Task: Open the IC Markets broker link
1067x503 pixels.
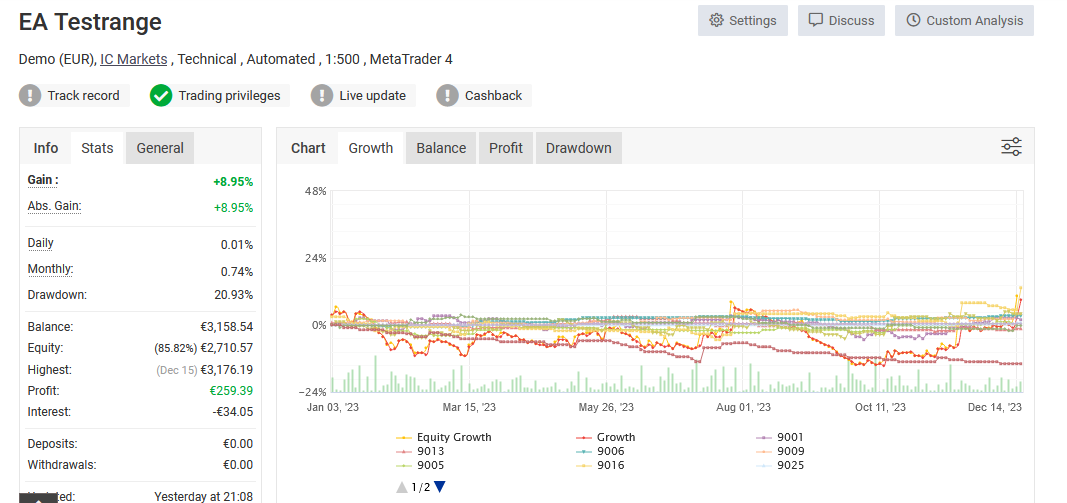Action: tap(133, 59)
